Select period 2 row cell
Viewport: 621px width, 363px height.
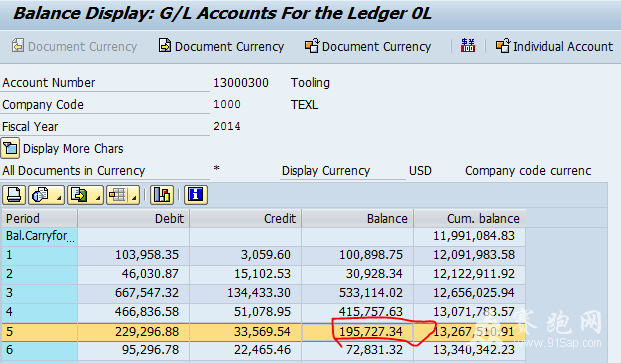[x=39, y=274]
